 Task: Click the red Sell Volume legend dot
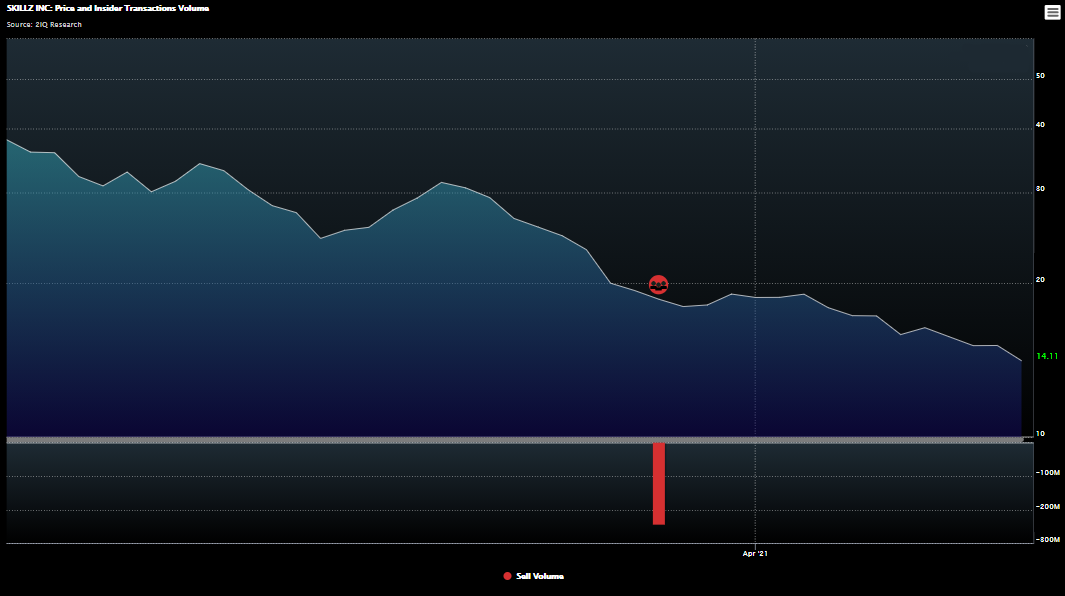pos(507,576)
